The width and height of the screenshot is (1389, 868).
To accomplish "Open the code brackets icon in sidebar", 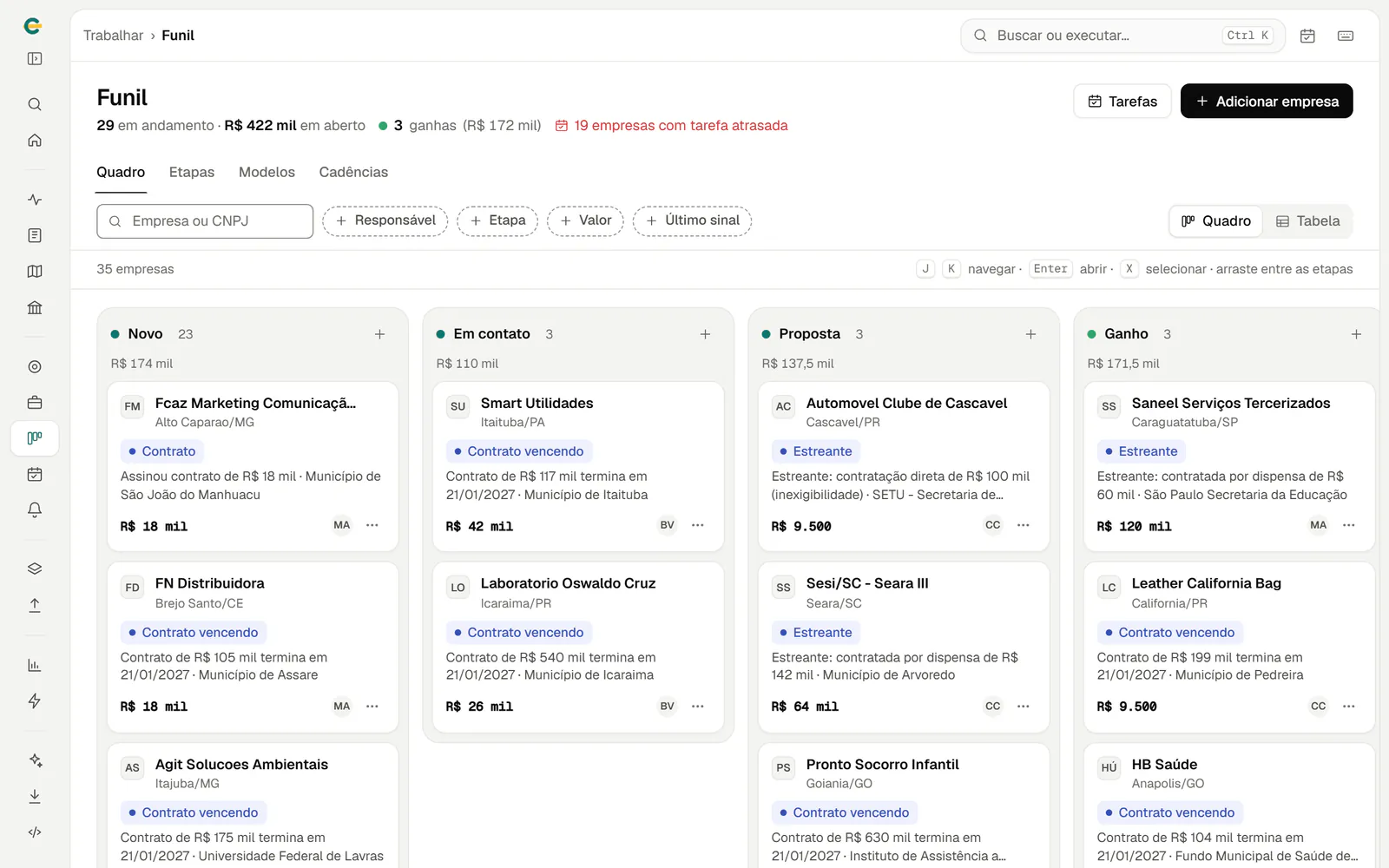I will click(35, 832).
